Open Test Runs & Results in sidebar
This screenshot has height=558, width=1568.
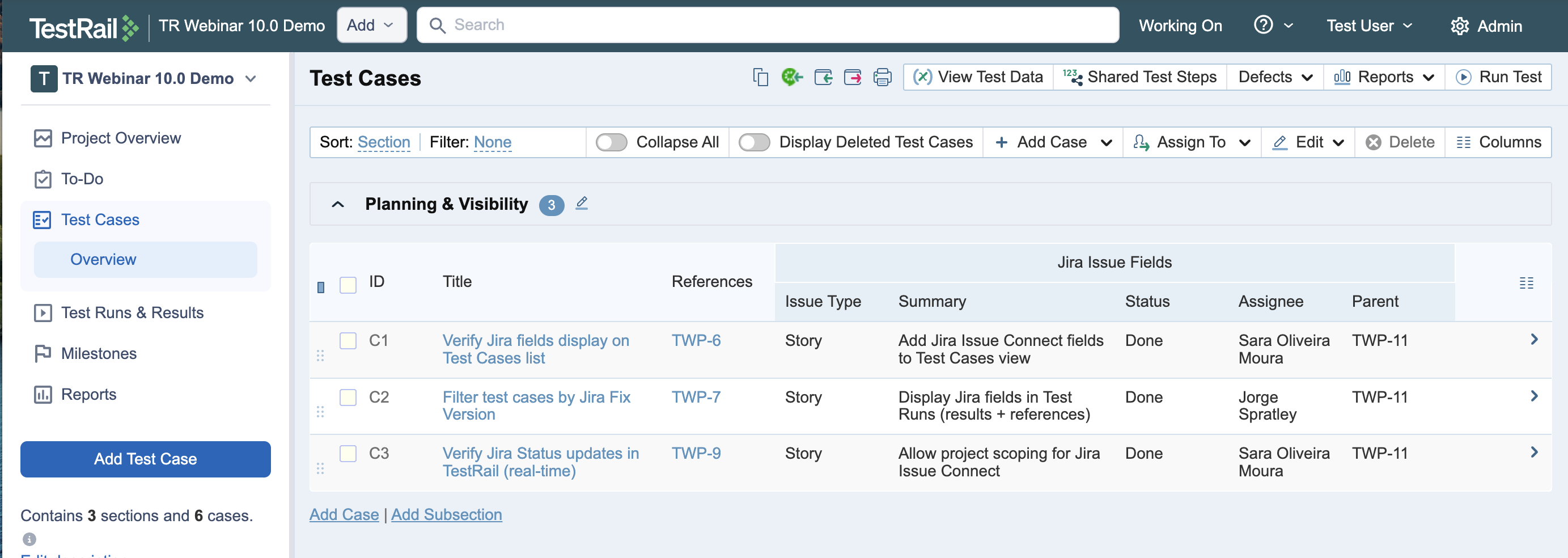pos(132,312)
